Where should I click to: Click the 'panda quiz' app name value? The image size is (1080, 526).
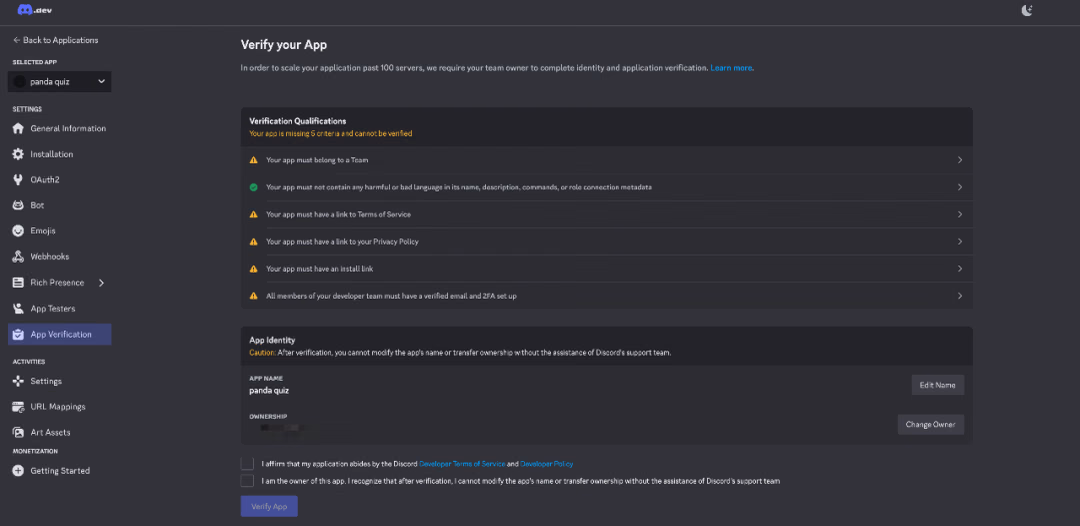pos(269,390)
